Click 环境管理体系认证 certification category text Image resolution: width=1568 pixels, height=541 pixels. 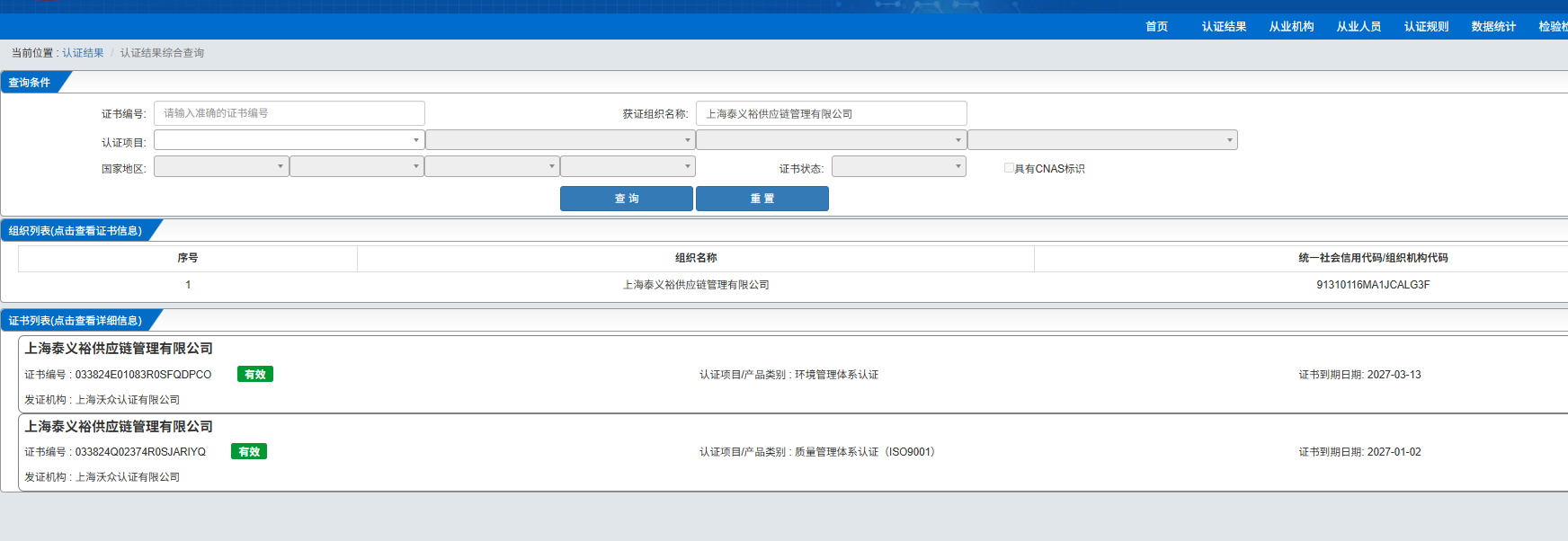[836, 375]
